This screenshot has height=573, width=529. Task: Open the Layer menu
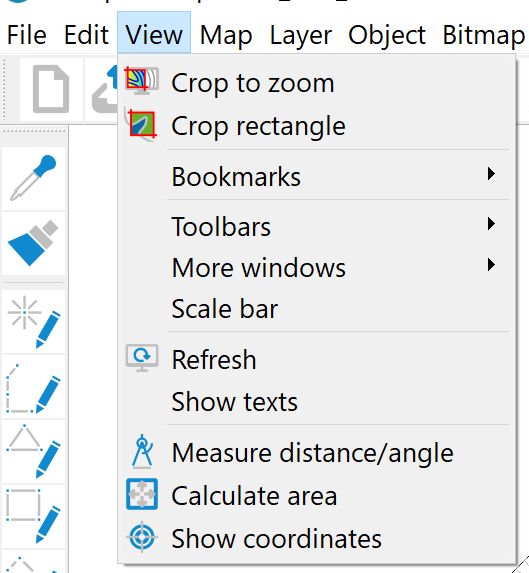point(301,35)
